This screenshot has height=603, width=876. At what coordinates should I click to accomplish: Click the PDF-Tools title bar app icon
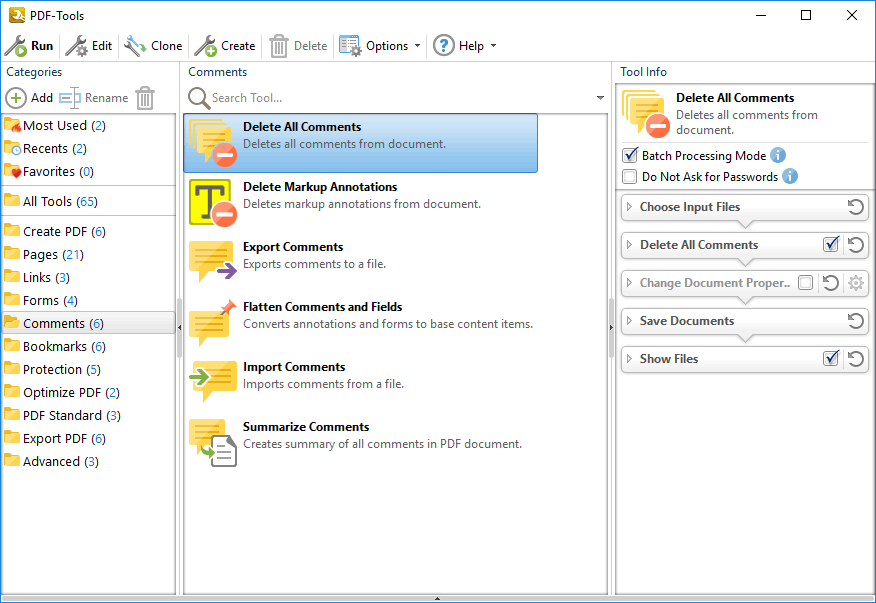[17, 15]
